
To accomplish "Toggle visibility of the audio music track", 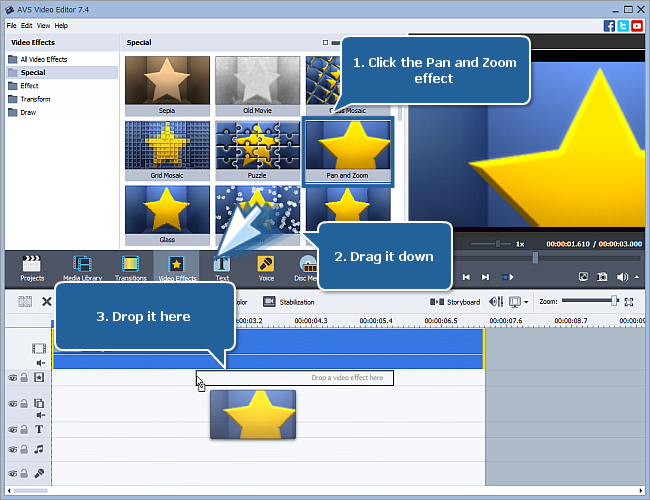I will [13, 449].
